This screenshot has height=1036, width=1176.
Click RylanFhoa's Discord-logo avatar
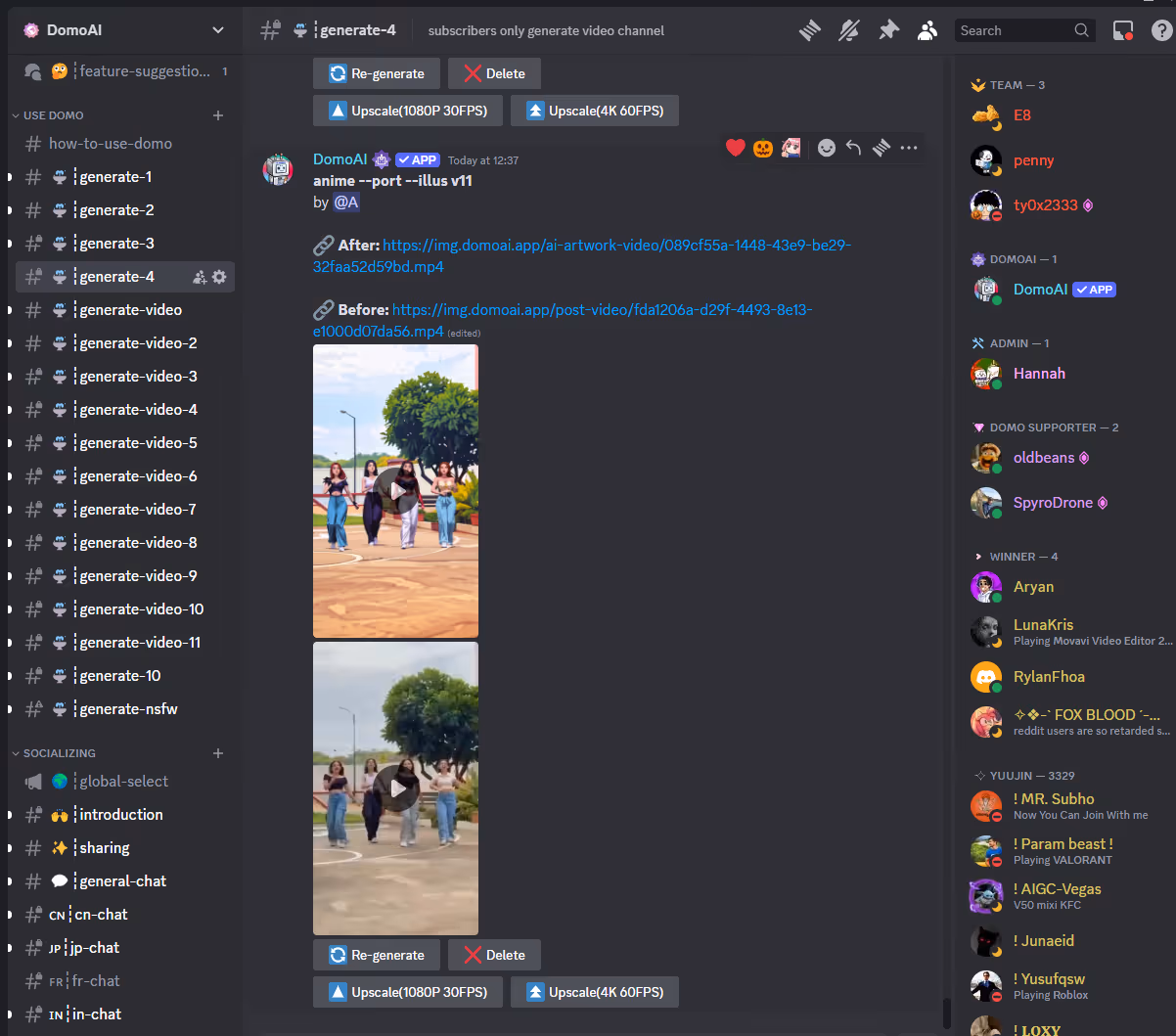(x=986, y=677)
